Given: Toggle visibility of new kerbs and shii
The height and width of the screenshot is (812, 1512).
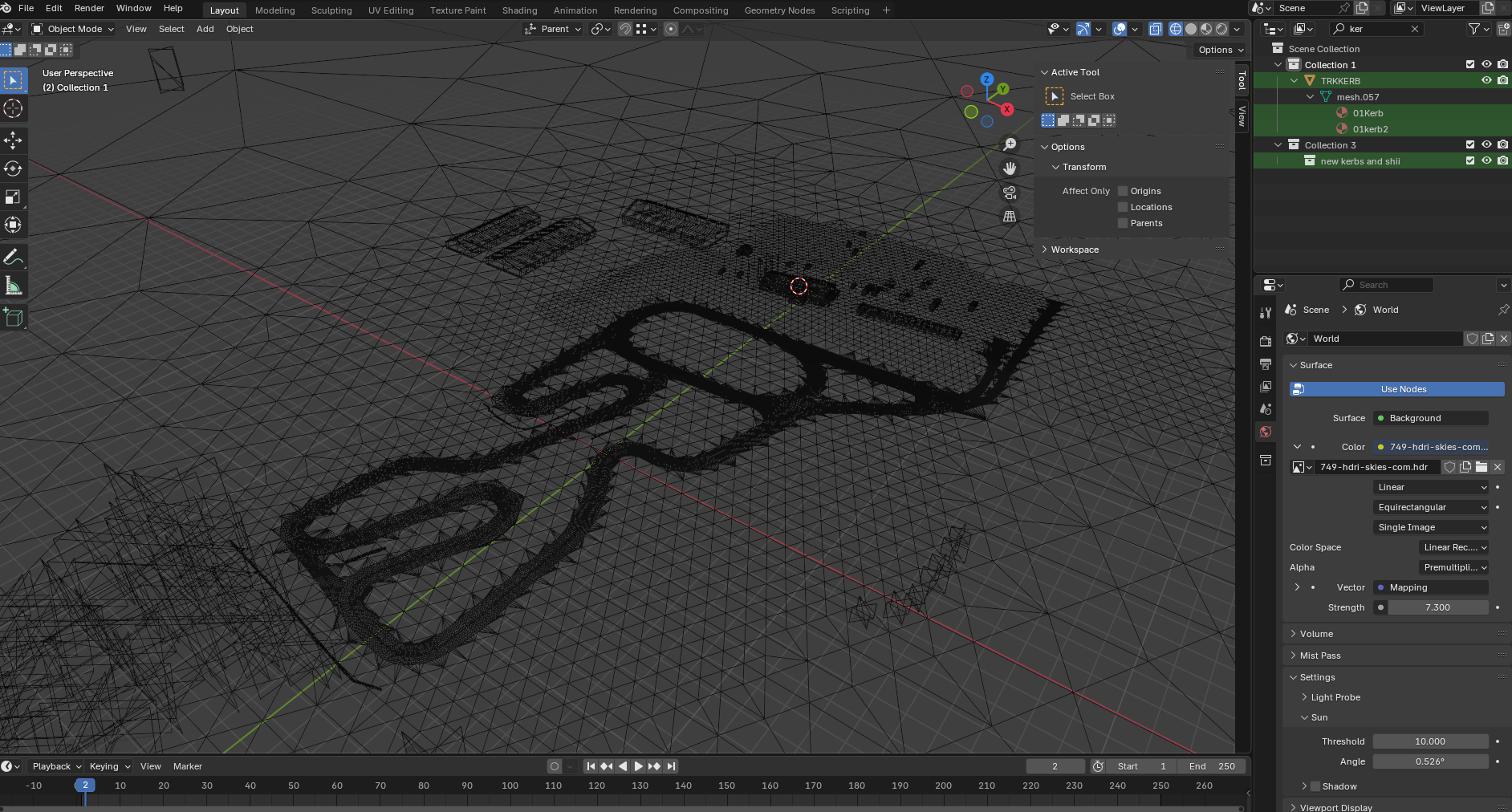Looking at the screenshot, I should tap(1486, 160).
